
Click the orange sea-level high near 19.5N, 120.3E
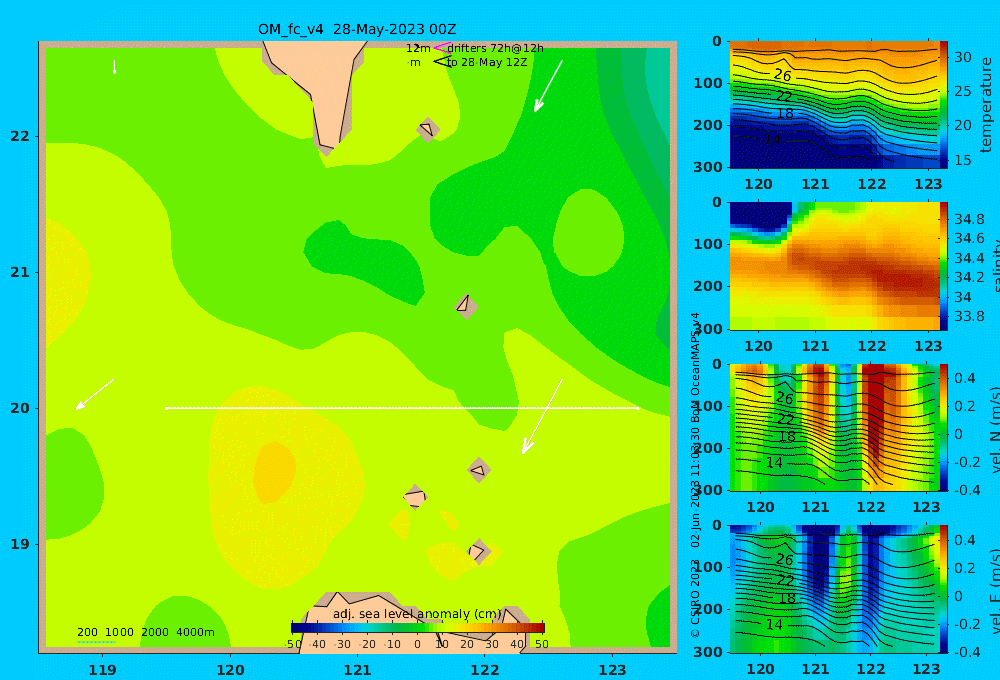coord(274,472)
